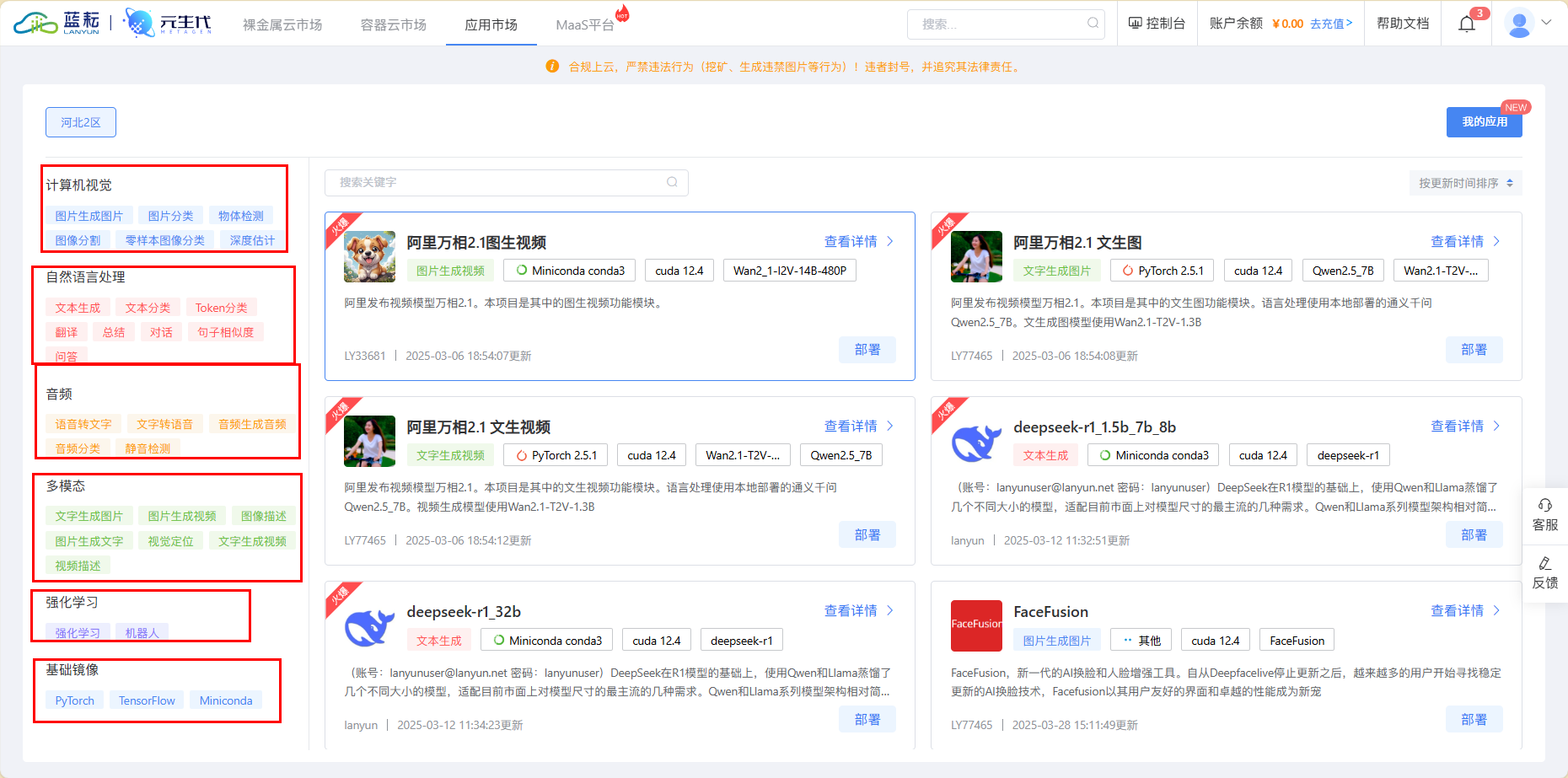
Task: Select the 句子相似度 filter tag
Action: (226, 333)
